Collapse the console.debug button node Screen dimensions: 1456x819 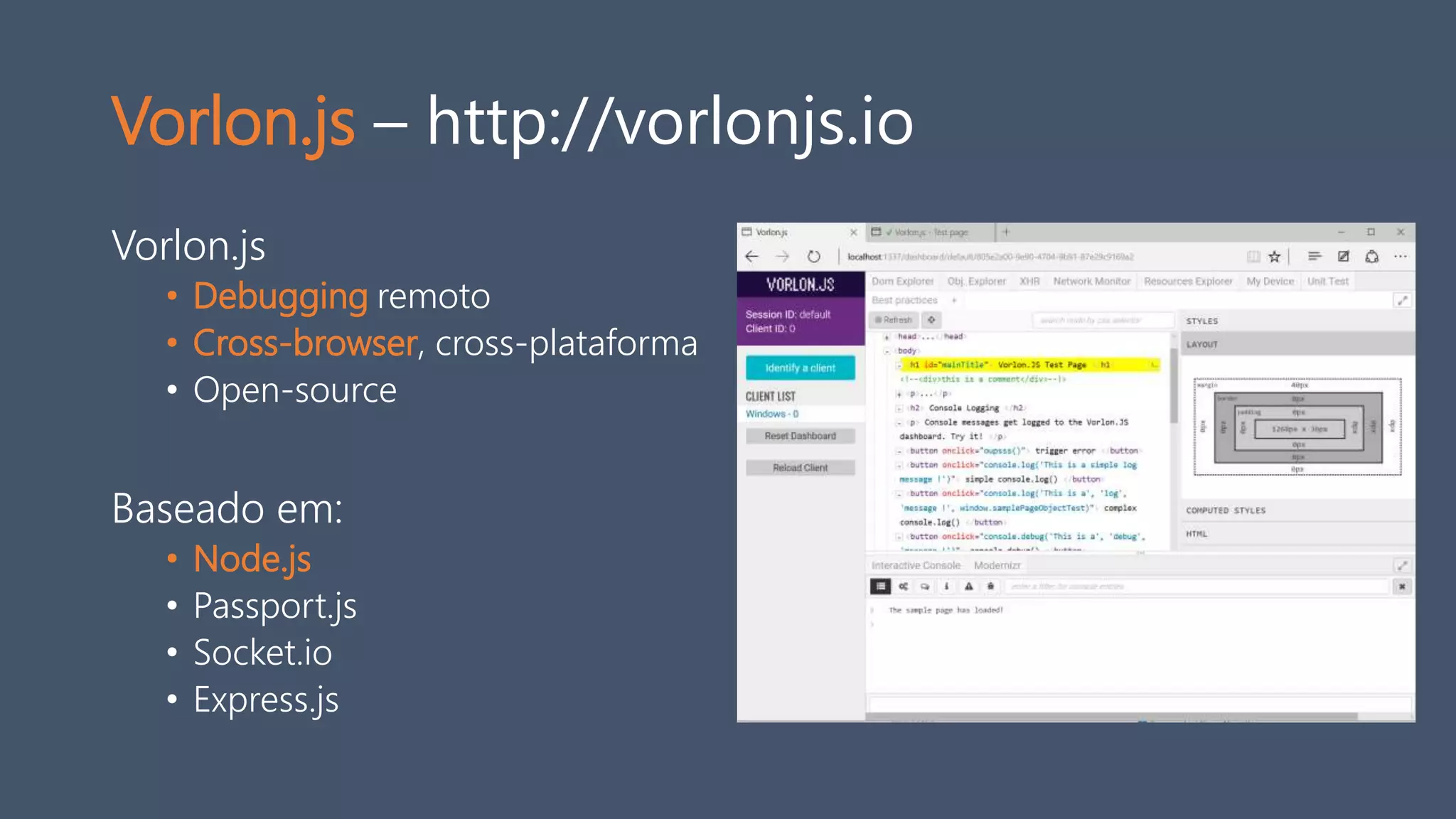point(899,537)
